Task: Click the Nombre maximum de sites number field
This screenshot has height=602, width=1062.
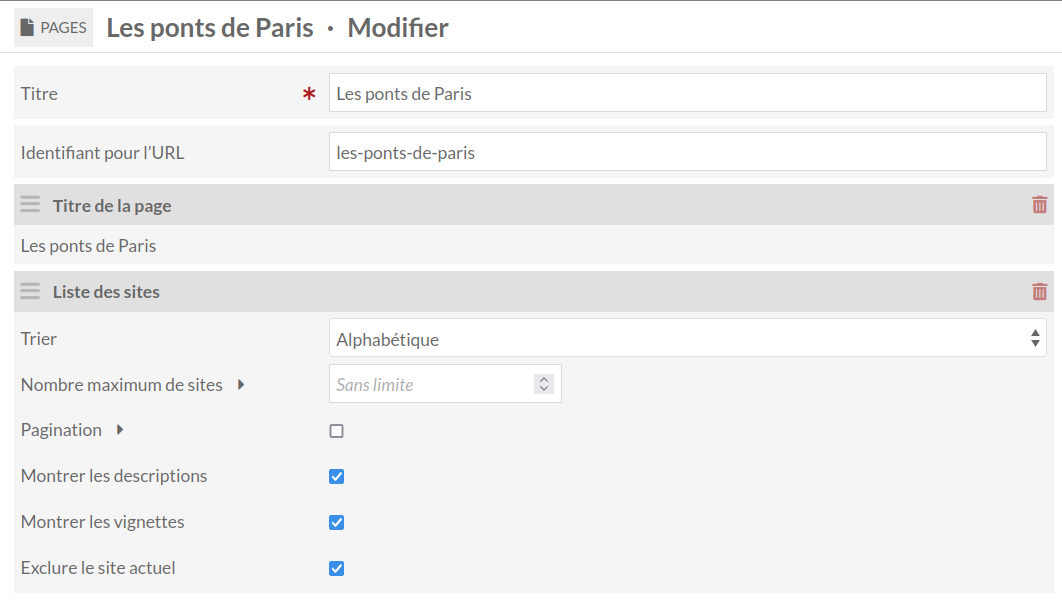Action: pos(445,384)
